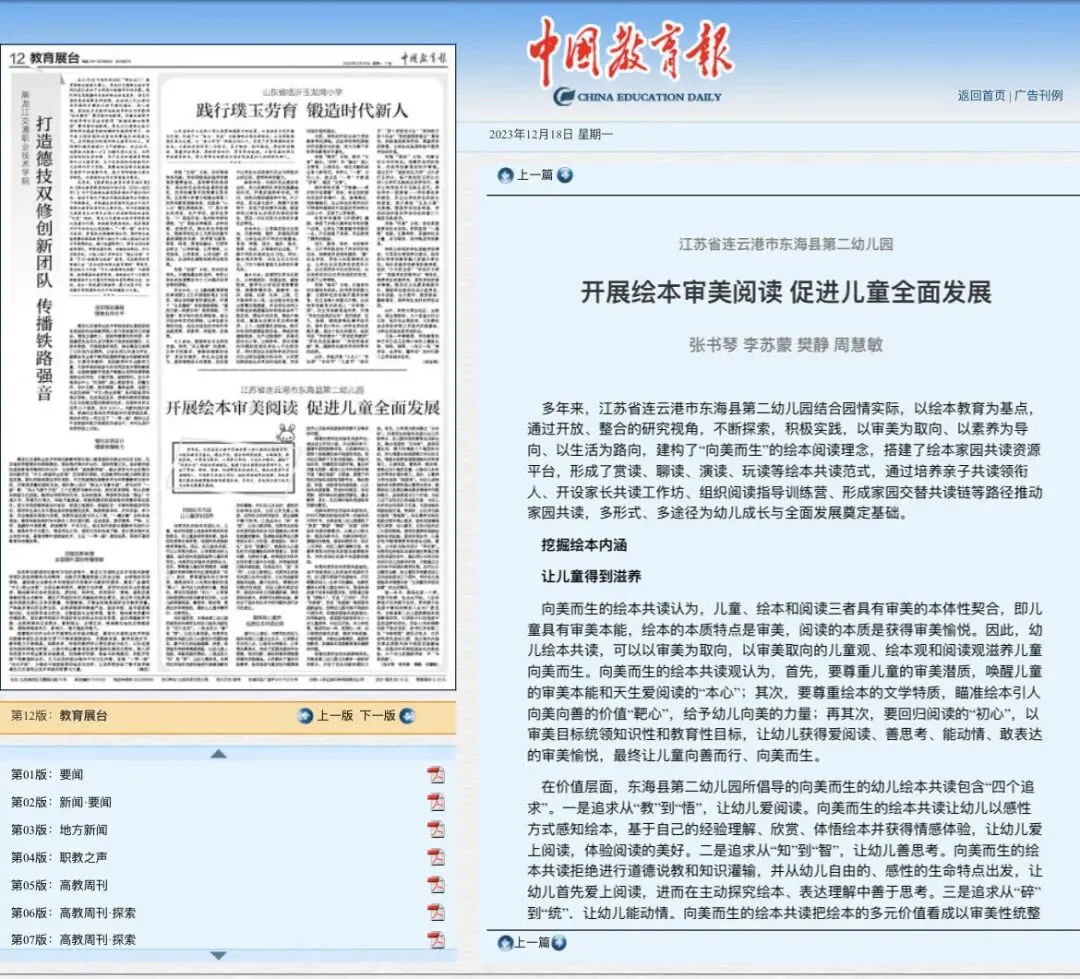The width and height of the screenshot is (1080, 979).
Task: Expand page list with down triangle
Action: coord(218,956)
